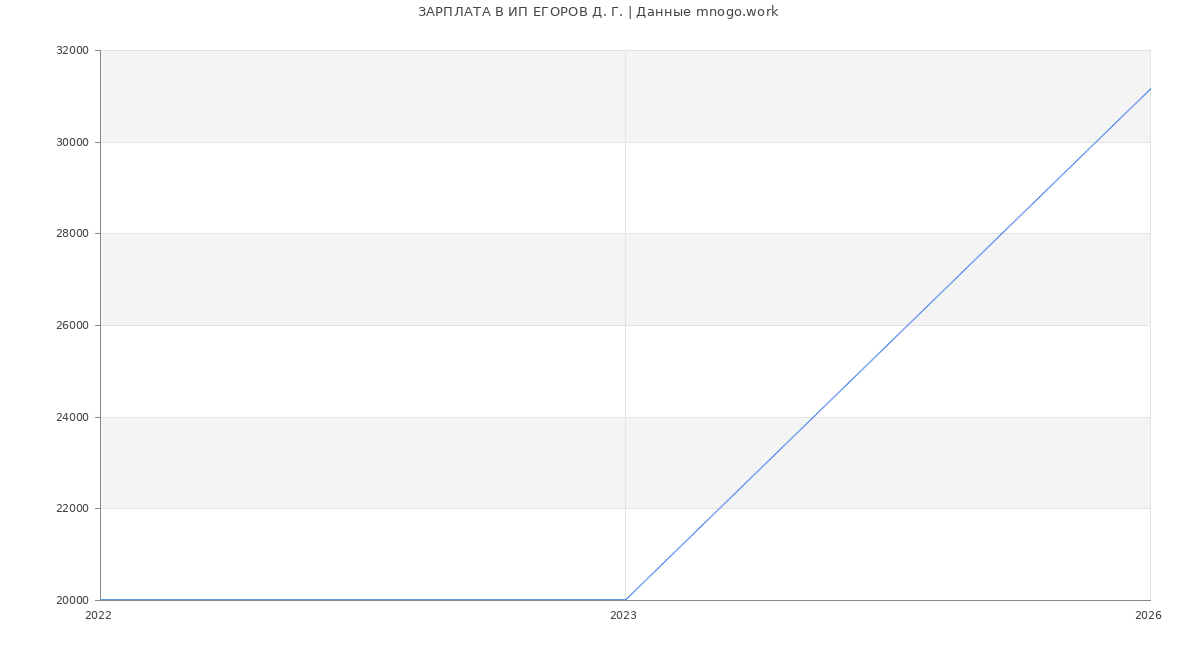Click the 22000 y-axis label
1200x650 pixels.
pos(72,509)
